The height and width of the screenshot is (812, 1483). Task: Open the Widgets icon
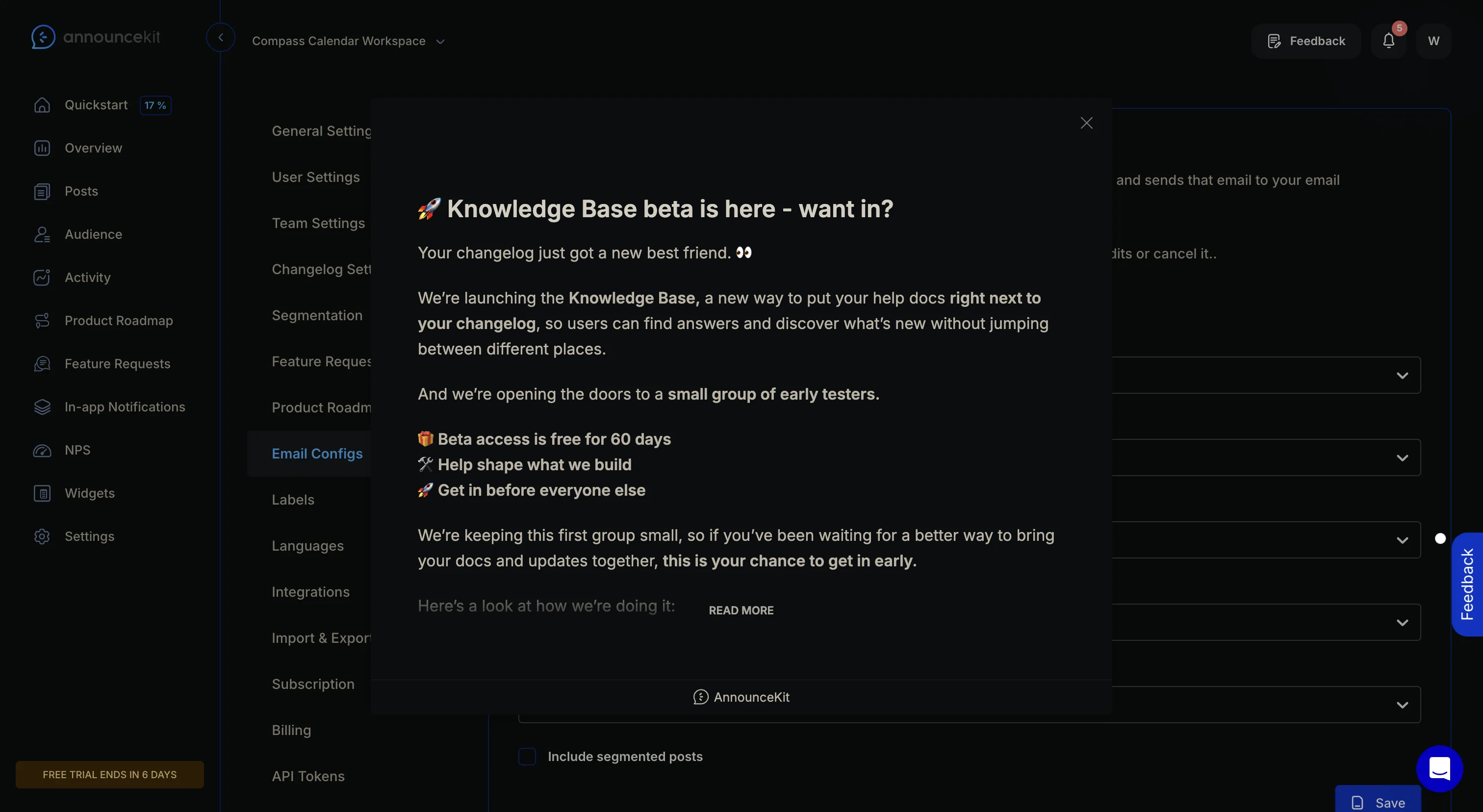[42, 493]
